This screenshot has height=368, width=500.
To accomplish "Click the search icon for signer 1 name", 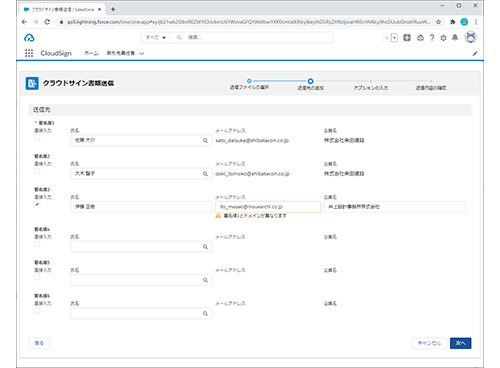I will pos(206,140).
